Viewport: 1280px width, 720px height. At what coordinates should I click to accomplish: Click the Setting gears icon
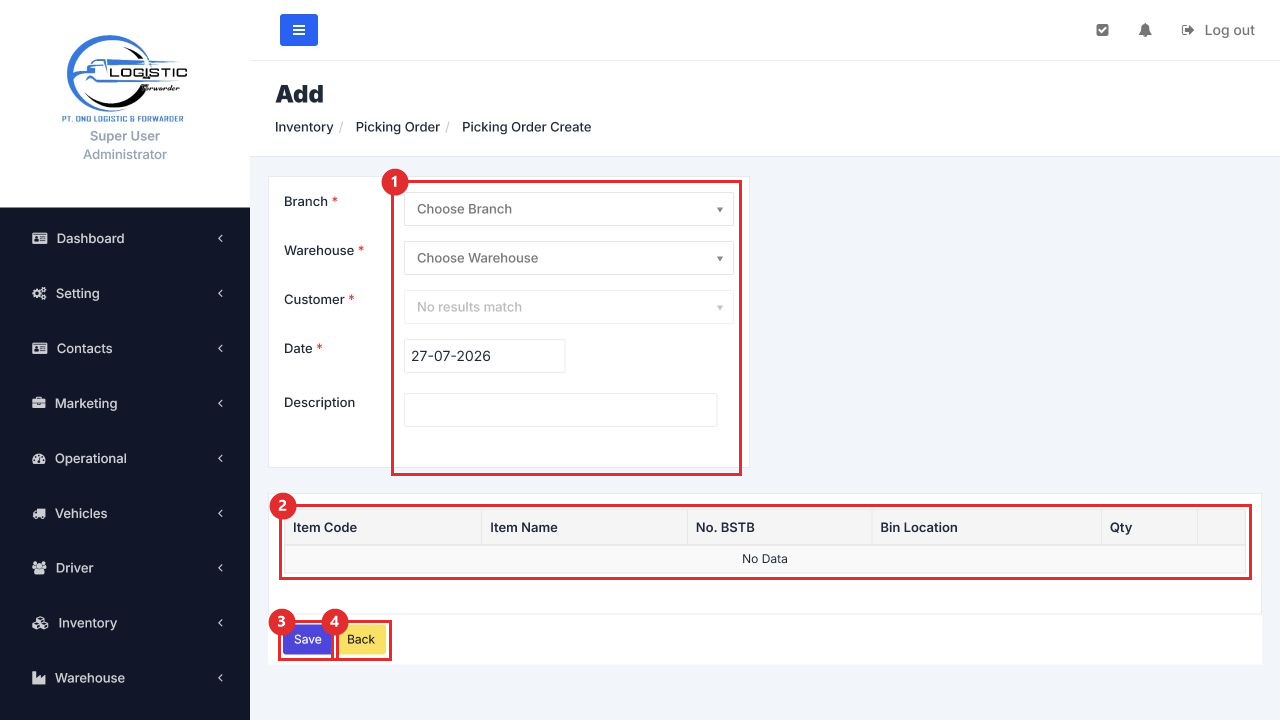click(x=40, y=293)
